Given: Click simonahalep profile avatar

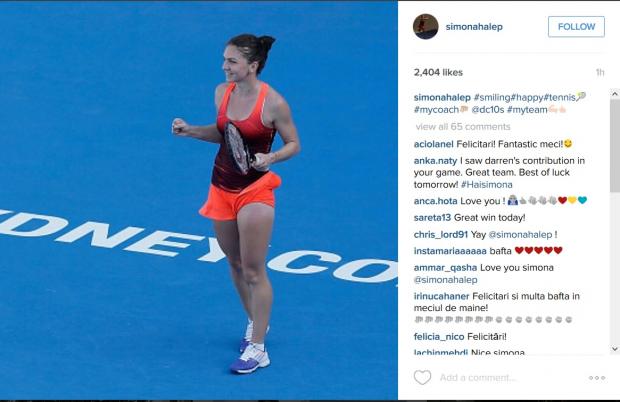Looking at the screenshot, I should click(426, 26).
